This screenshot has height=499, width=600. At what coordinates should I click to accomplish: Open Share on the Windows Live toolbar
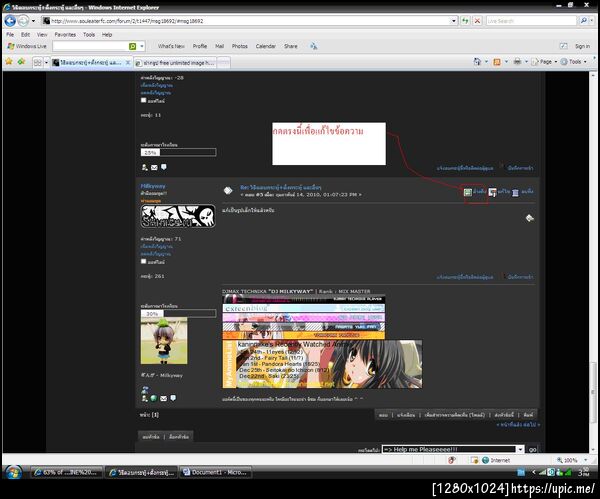pos(290,46)
